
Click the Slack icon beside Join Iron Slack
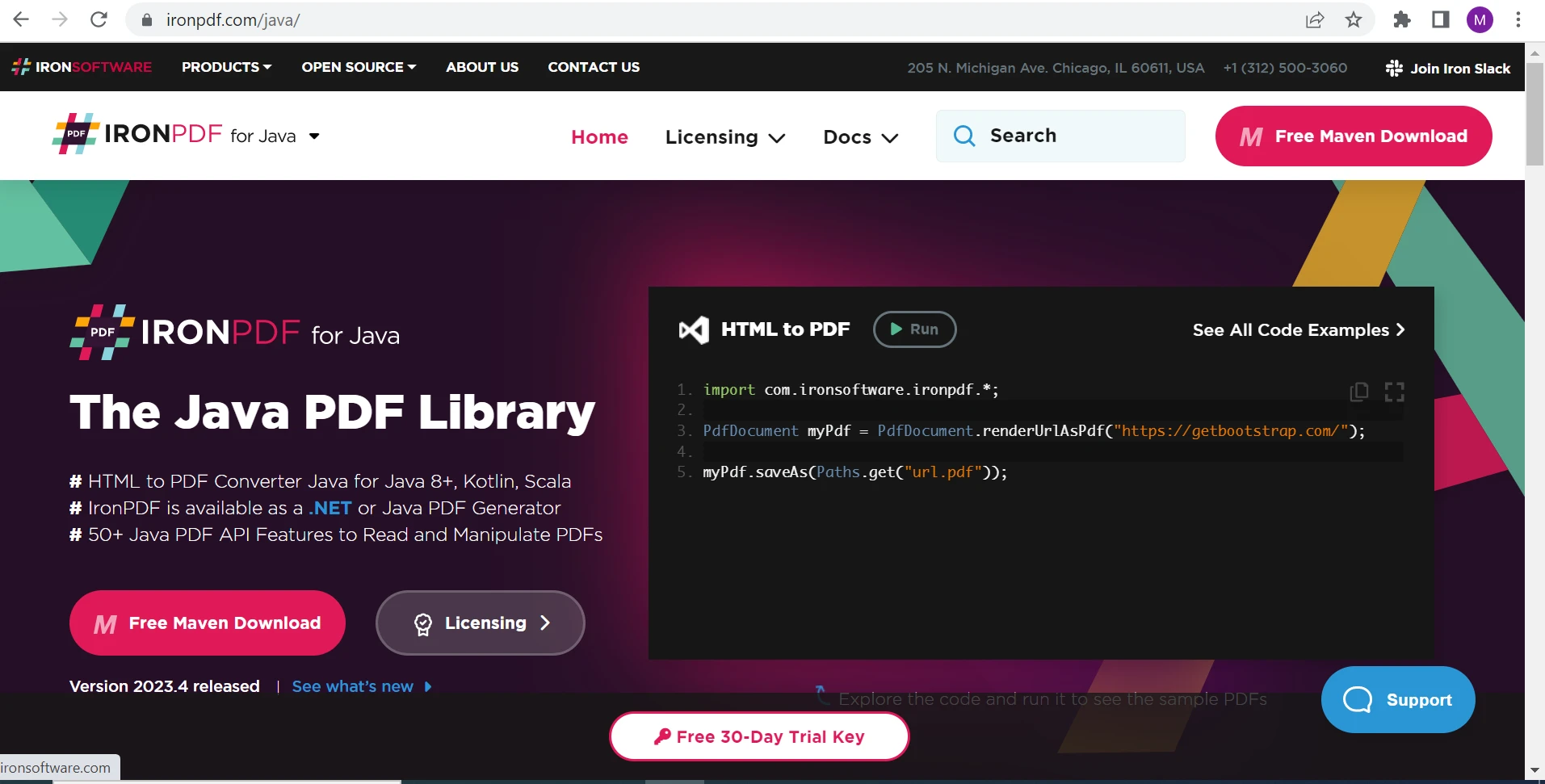pyautogui.click(x=1394, y=69)
